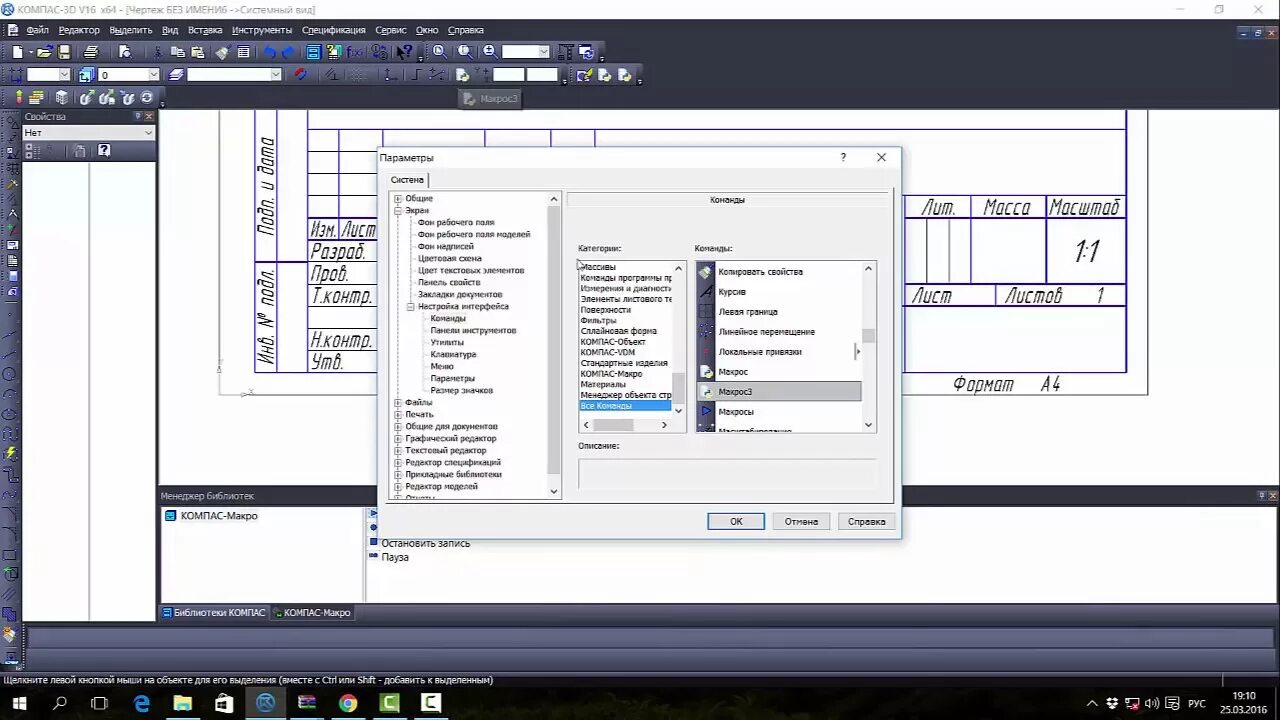Screen dimensions: 1280x720
Task: Expand the Текстовый редактор tree node
Action: coord(398,451)
